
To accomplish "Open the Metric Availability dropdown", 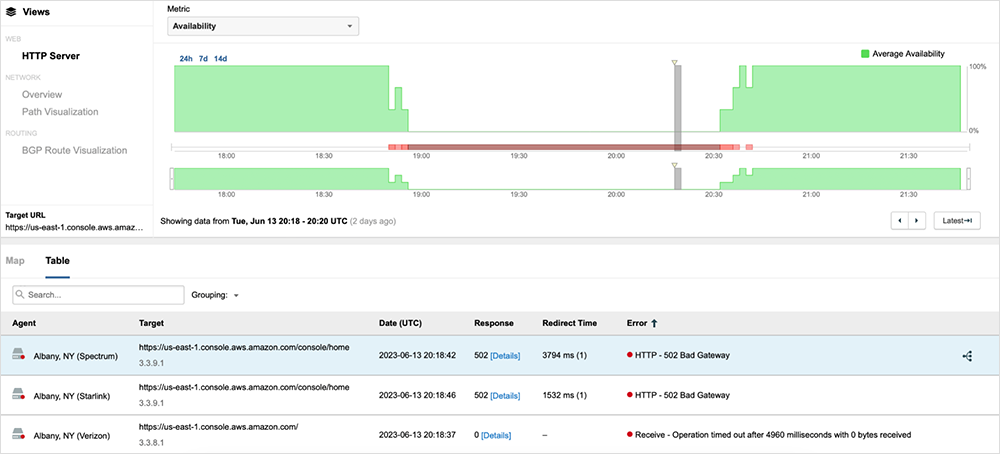I will [x=263, y=26].
